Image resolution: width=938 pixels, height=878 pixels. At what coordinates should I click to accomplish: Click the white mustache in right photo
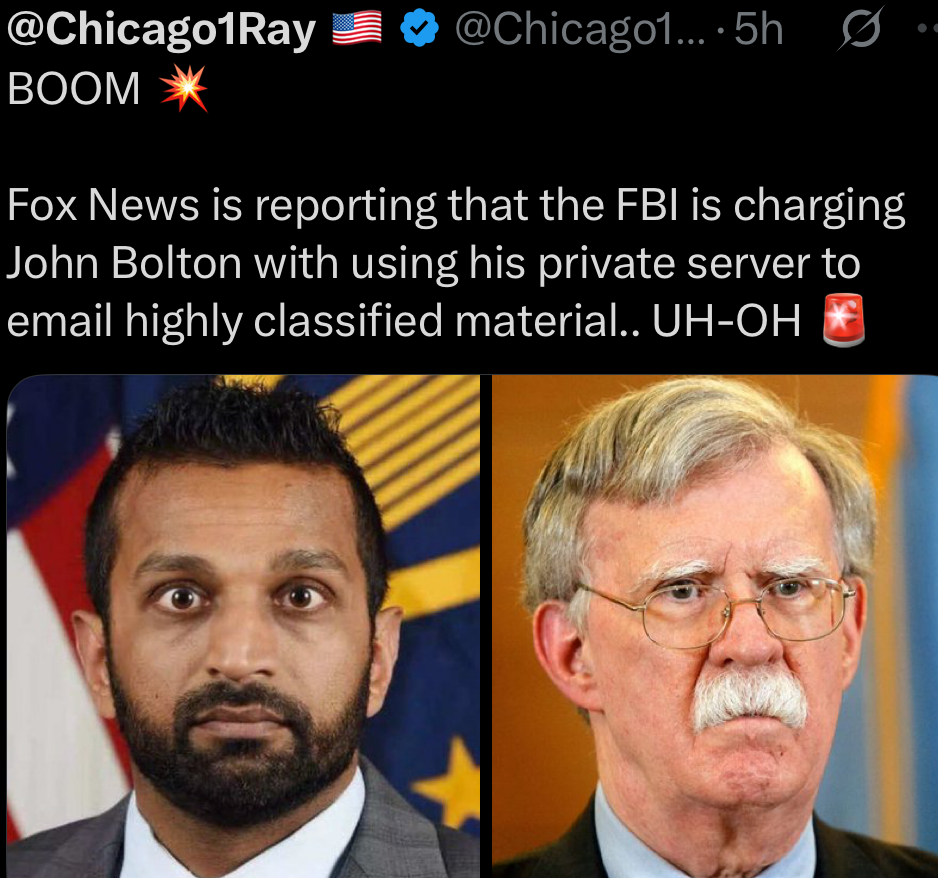tap(750, 698)
